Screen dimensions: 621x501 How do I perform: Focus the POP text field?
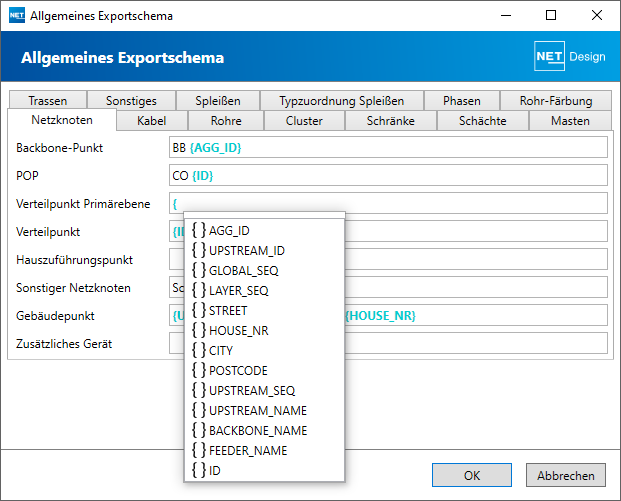(x=388, y=175)
